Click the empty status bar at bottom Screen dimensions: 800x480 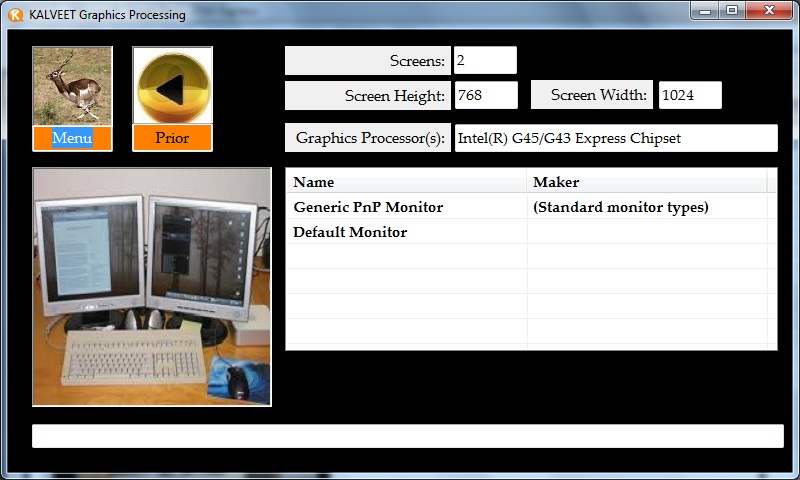[407, 436]
